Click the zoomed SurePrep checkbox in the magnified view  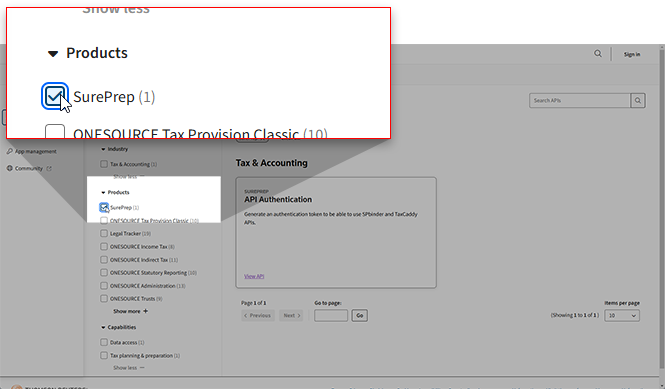click(x=55, y=96)
